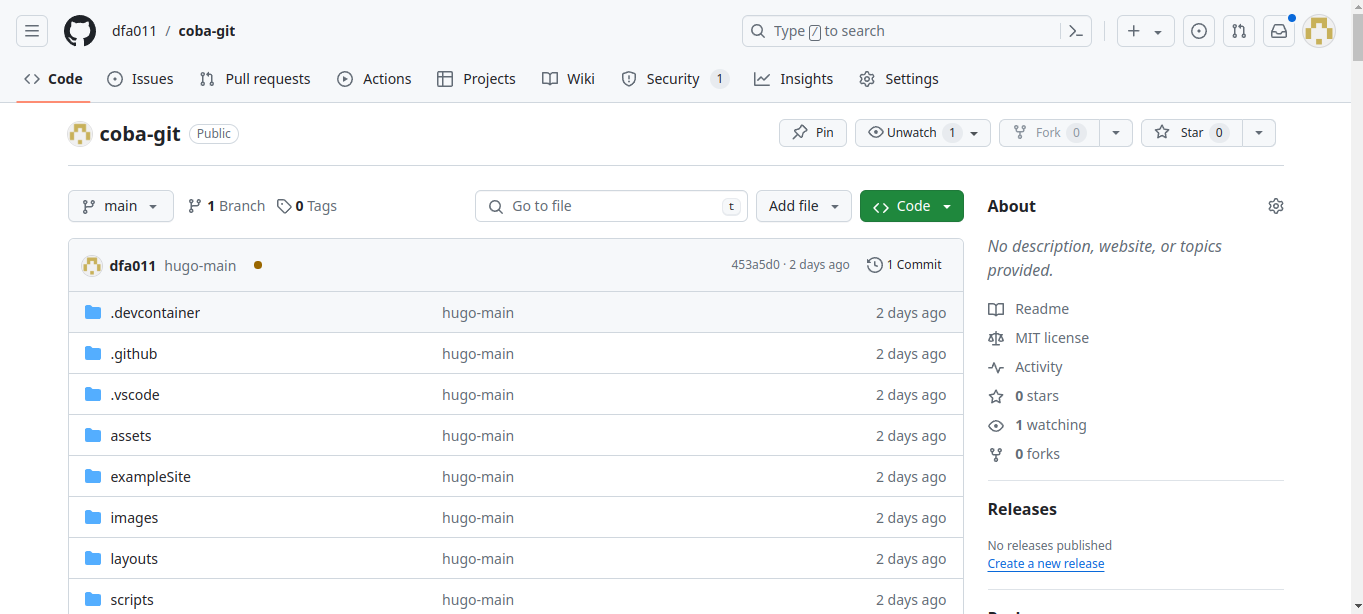Open the Projects tab
The height and width of the screenshot is (614, 1363).
tap(477, 79)
